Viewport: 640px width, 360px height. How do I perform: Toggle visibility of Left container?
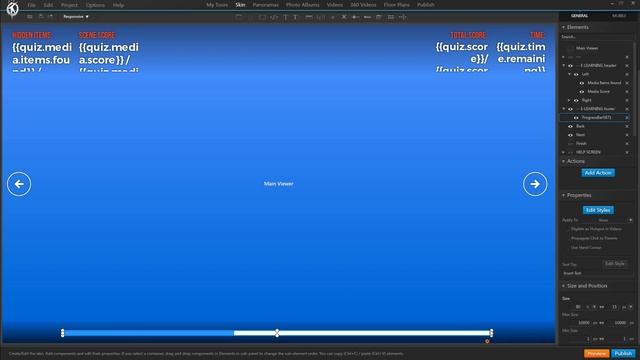coord(576,74)
